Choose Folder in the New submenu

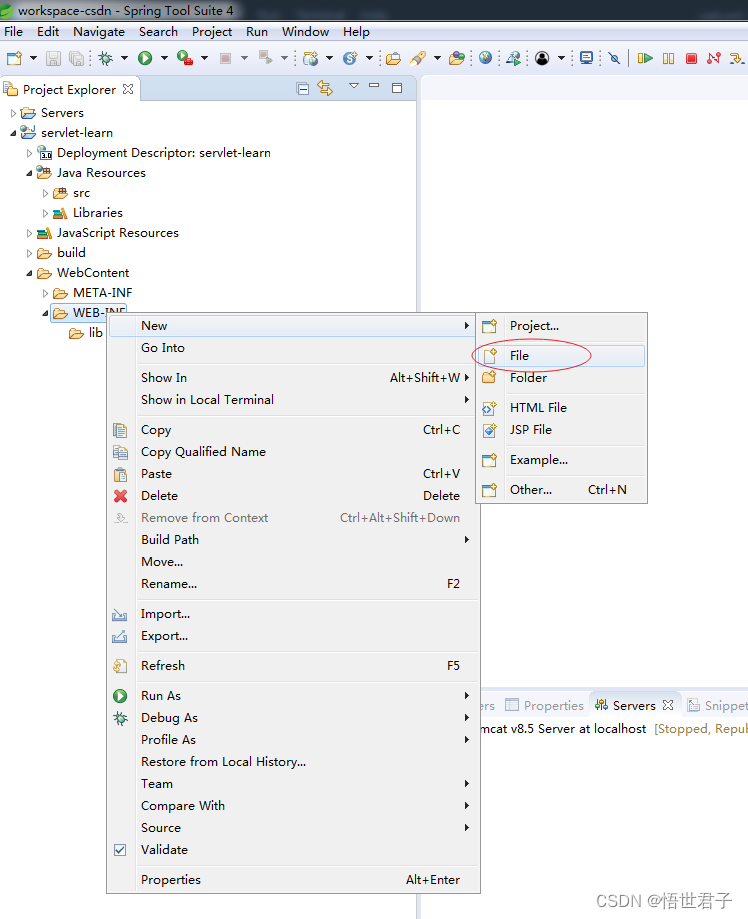(561, 377)
